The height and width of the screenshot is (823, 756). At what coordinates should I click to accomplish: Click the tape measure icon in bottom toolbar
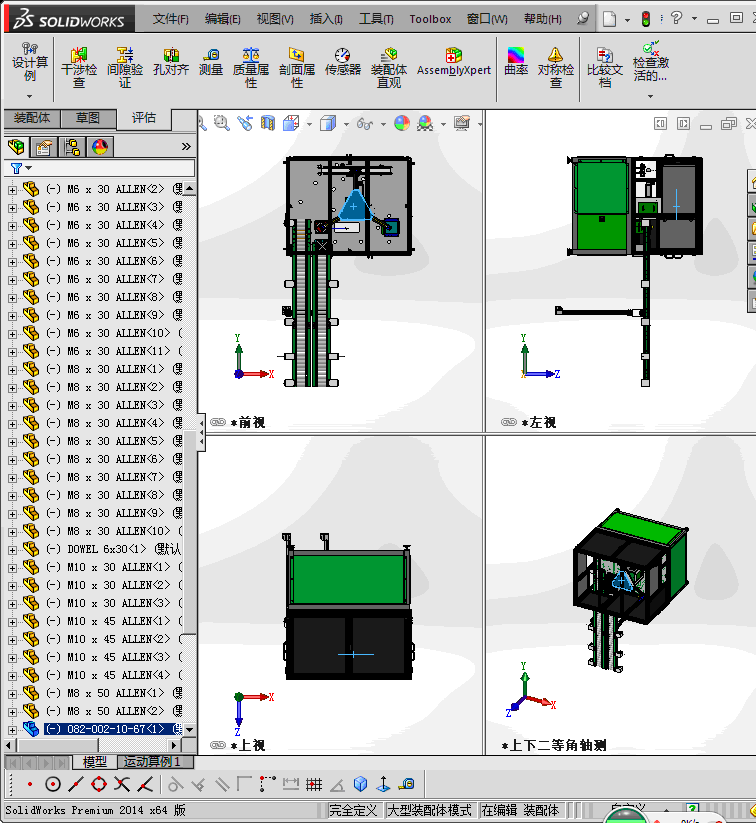406,784
